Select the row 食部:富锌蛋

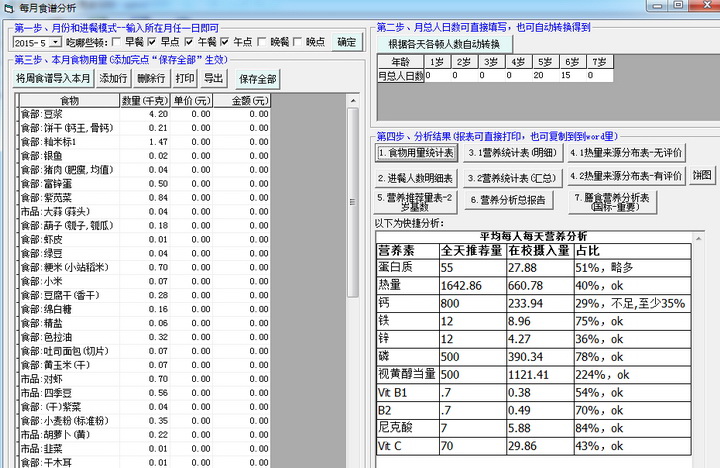145,184
